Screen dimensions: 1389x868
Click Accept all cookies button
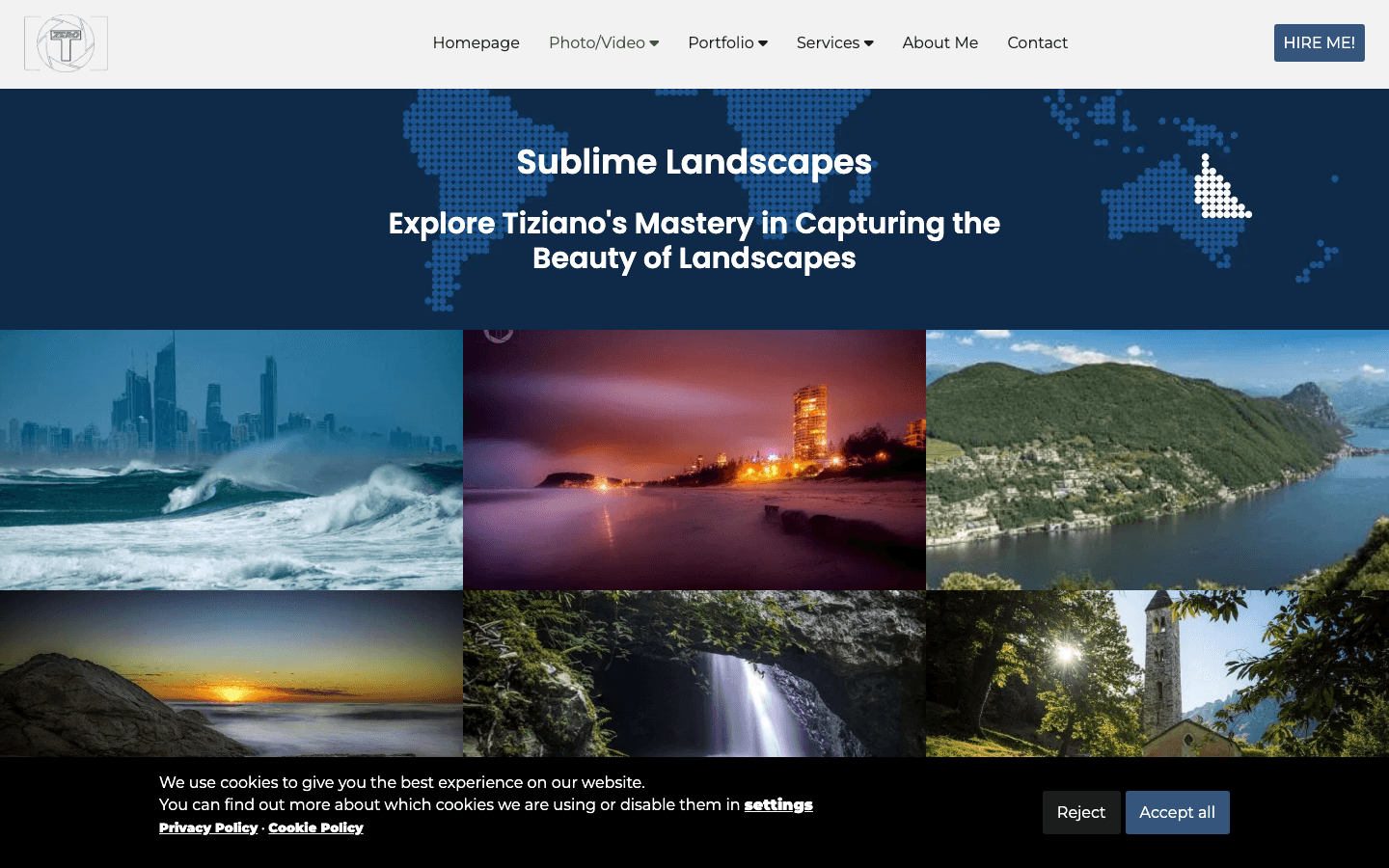click(1177, 812)
